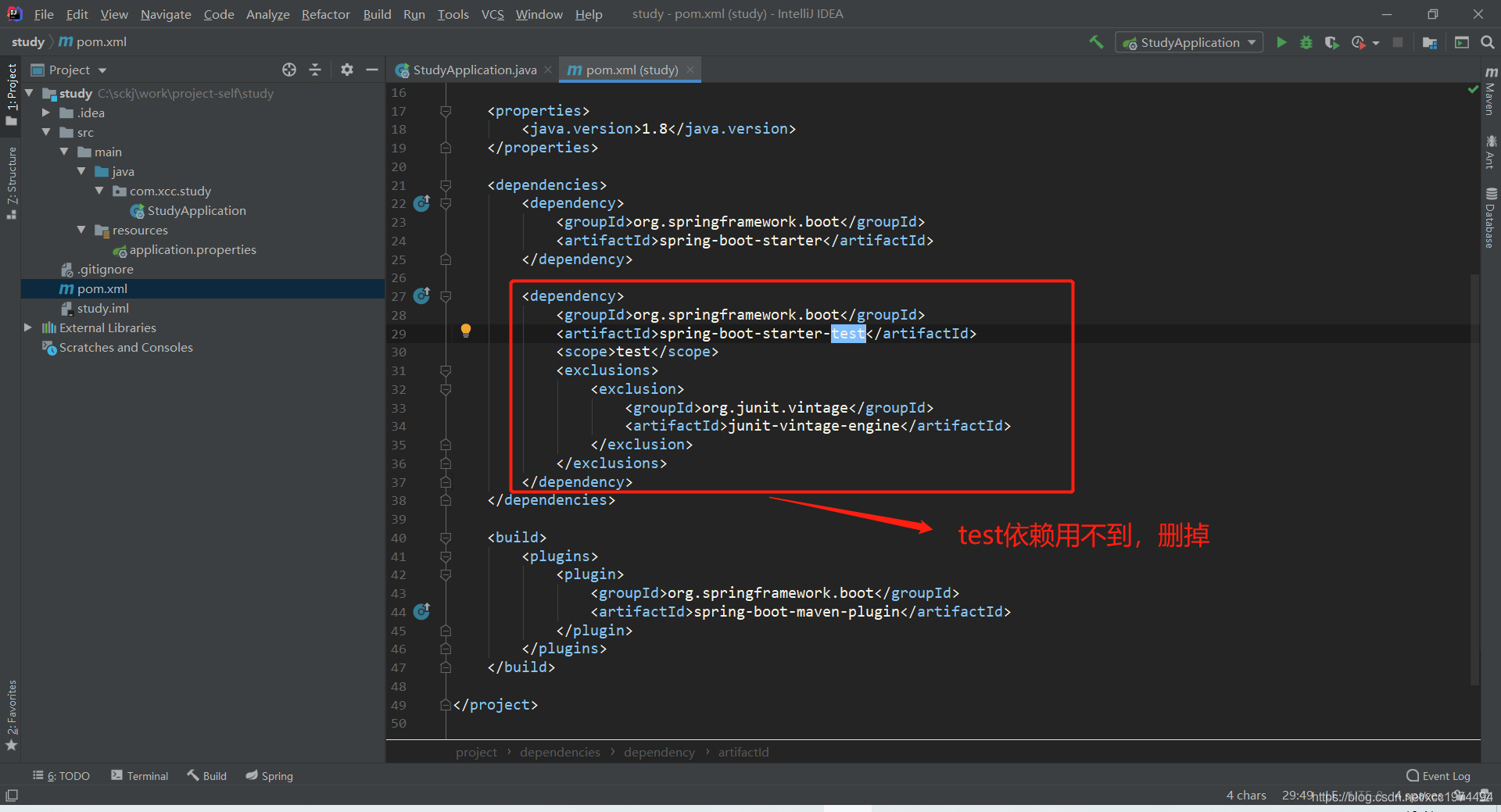Open the Project view selector dropdown

click(x=69, y=70)
